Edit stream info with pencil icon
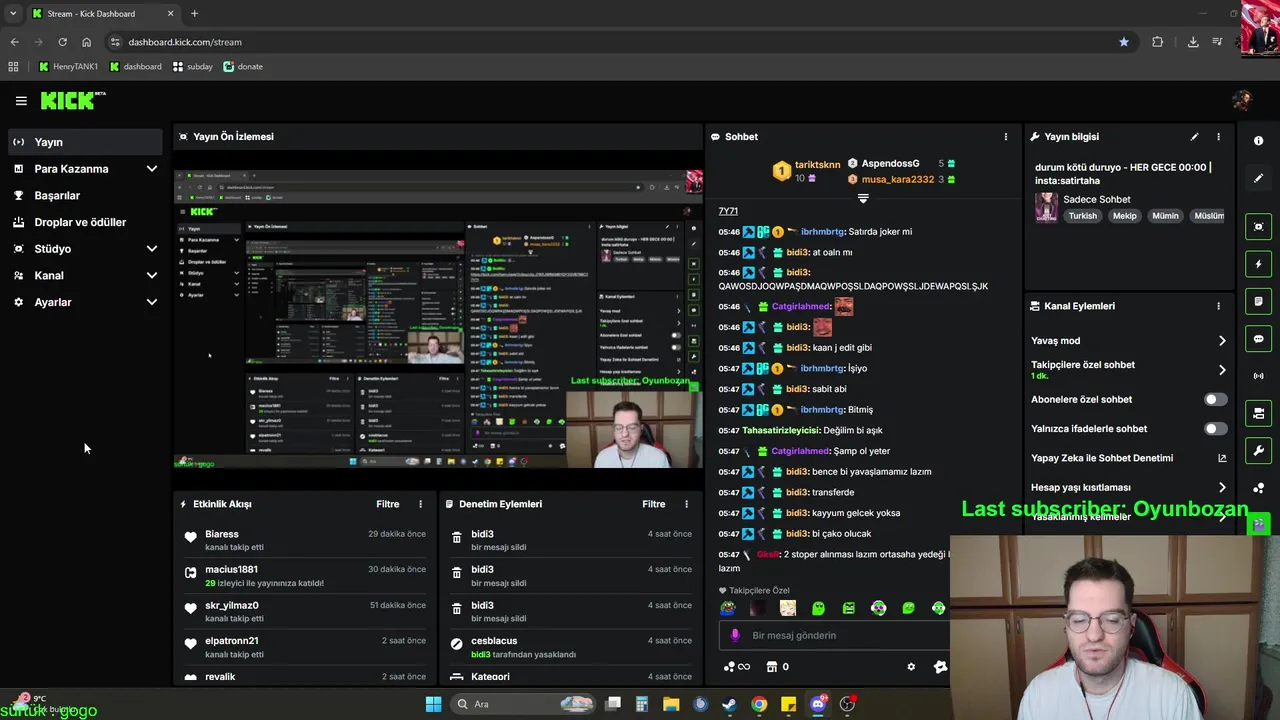 point(1194,137)
